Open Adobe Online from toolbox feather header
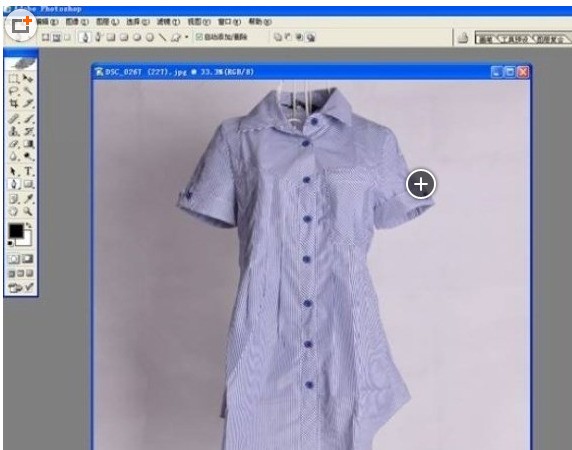 [21, 63]
